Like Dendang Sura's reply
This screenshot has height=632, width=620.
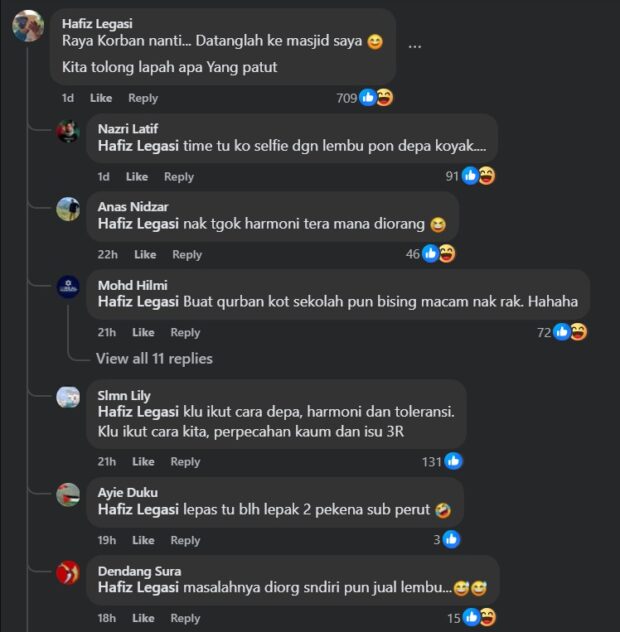143,618
